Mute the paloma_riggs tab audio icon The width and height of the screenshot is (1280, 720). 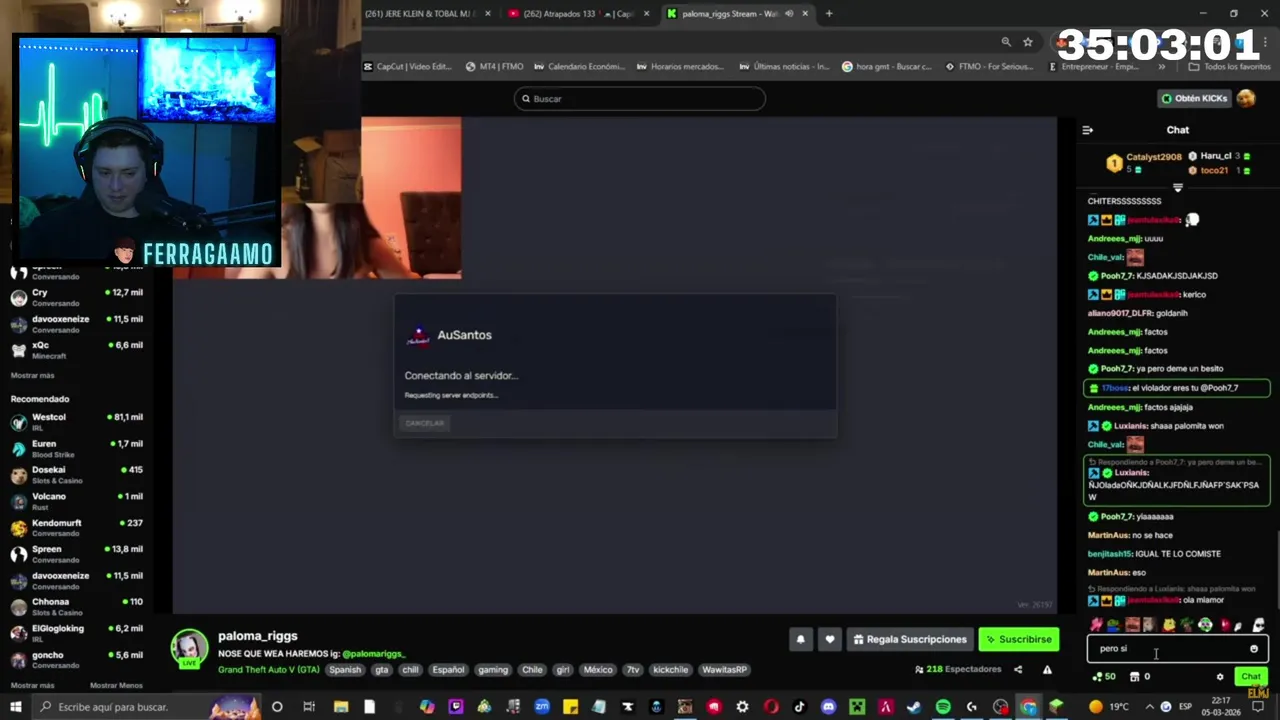(x=789, y=14)
